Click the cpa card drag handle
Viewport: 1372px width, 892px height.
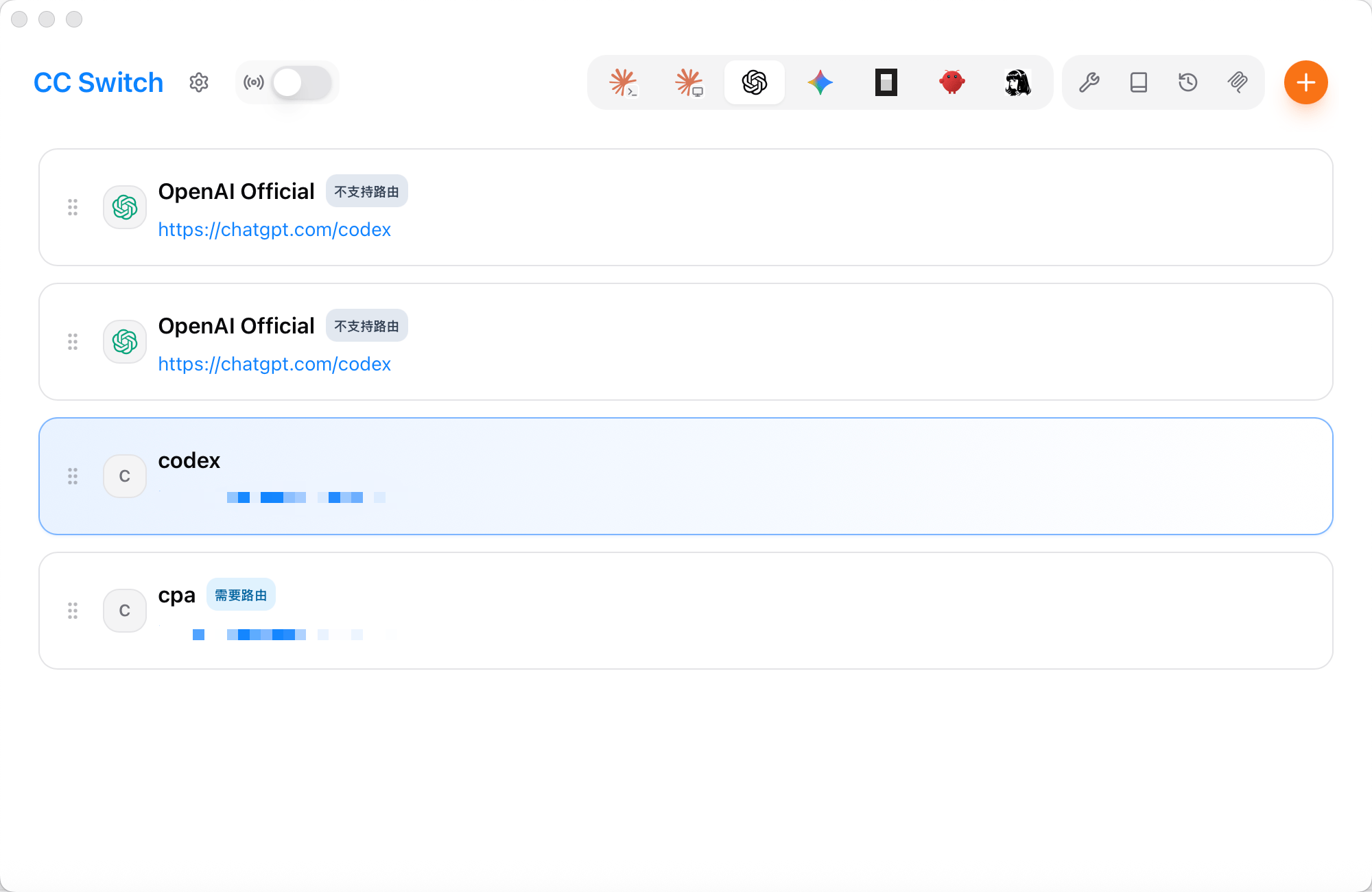(73, 611)
